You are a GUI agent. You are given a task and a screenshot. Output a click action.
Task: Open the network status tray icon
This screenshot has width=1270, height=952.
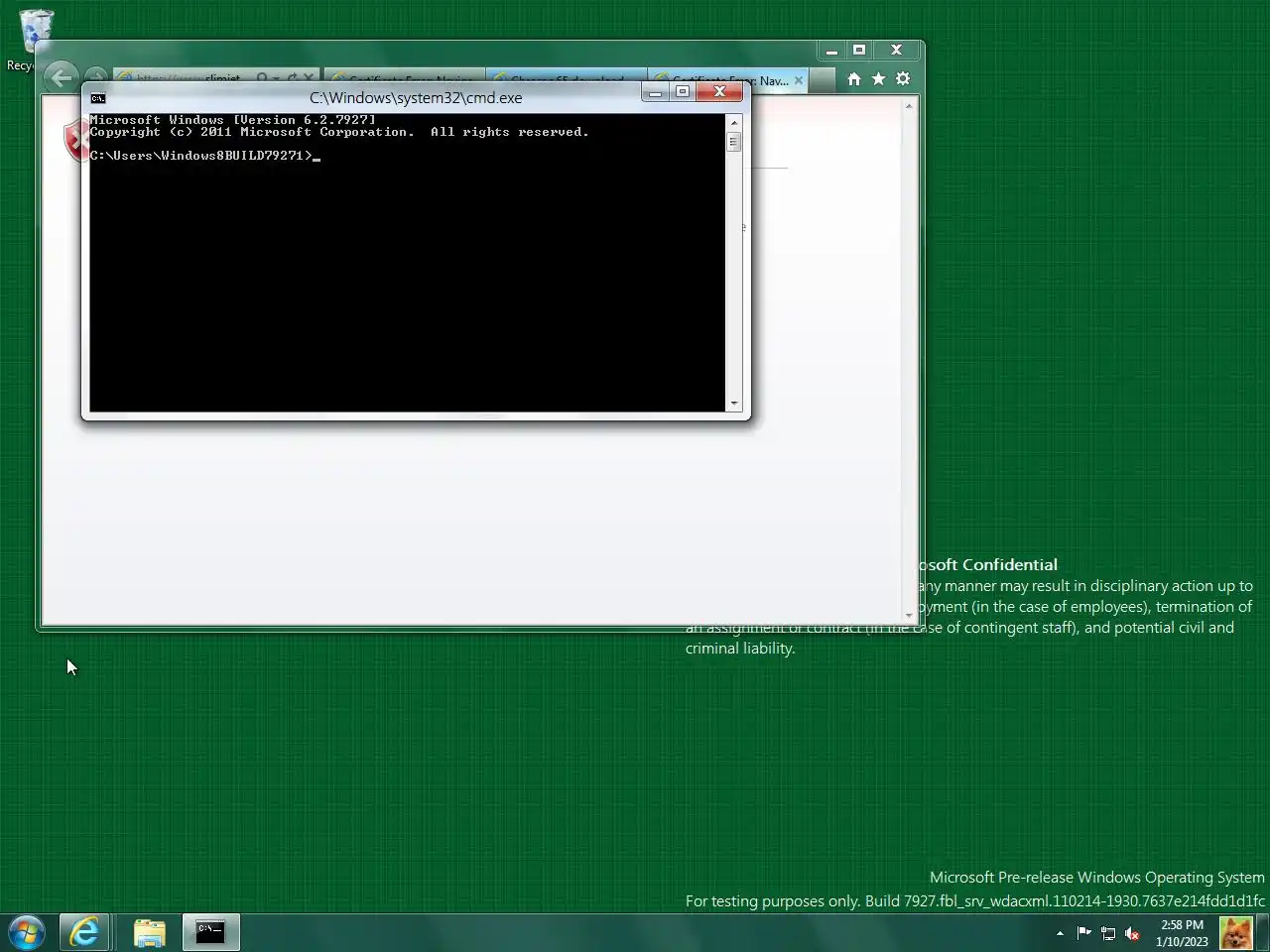pos(1108,933)
